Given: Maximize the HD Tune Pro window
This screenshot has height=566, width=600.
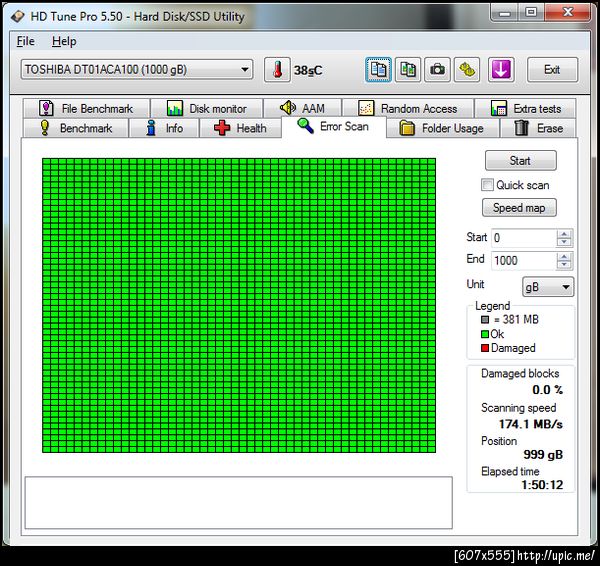Looking at the screenshot, I should (x=531, y=13).
